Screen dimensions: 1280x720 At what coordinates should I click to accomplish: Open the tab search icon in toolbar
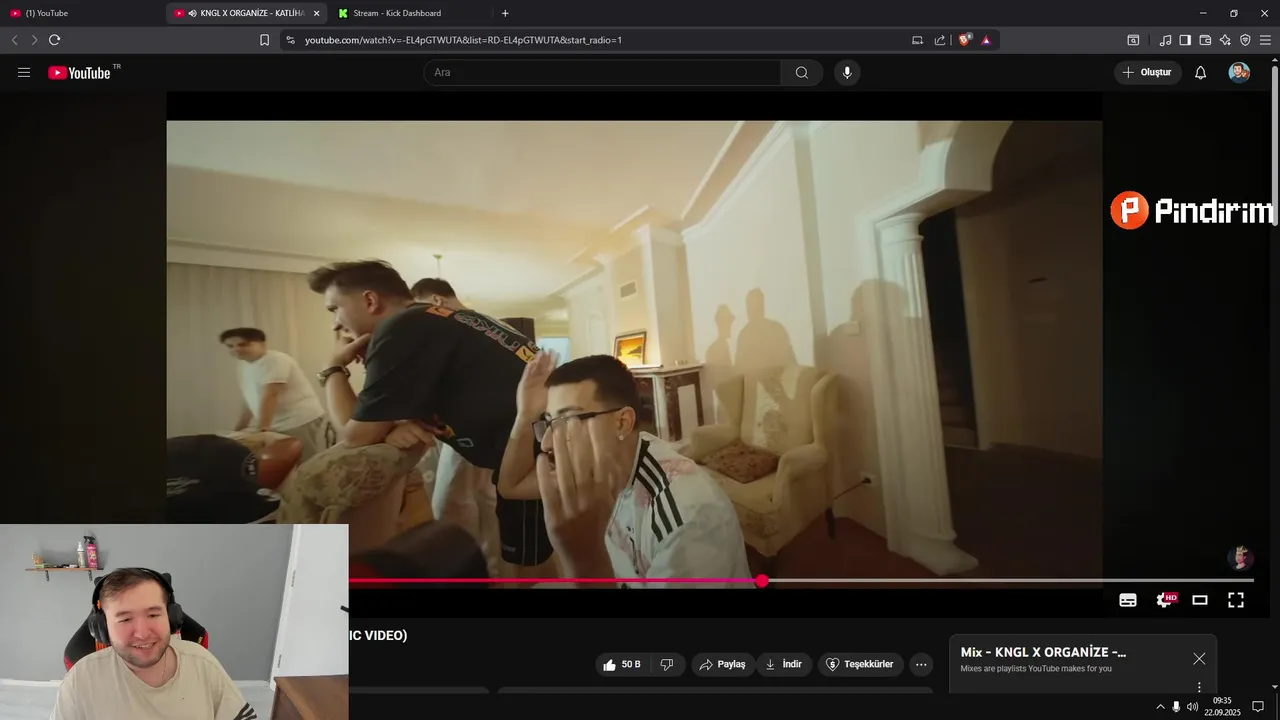click(x=1133, y=40)
